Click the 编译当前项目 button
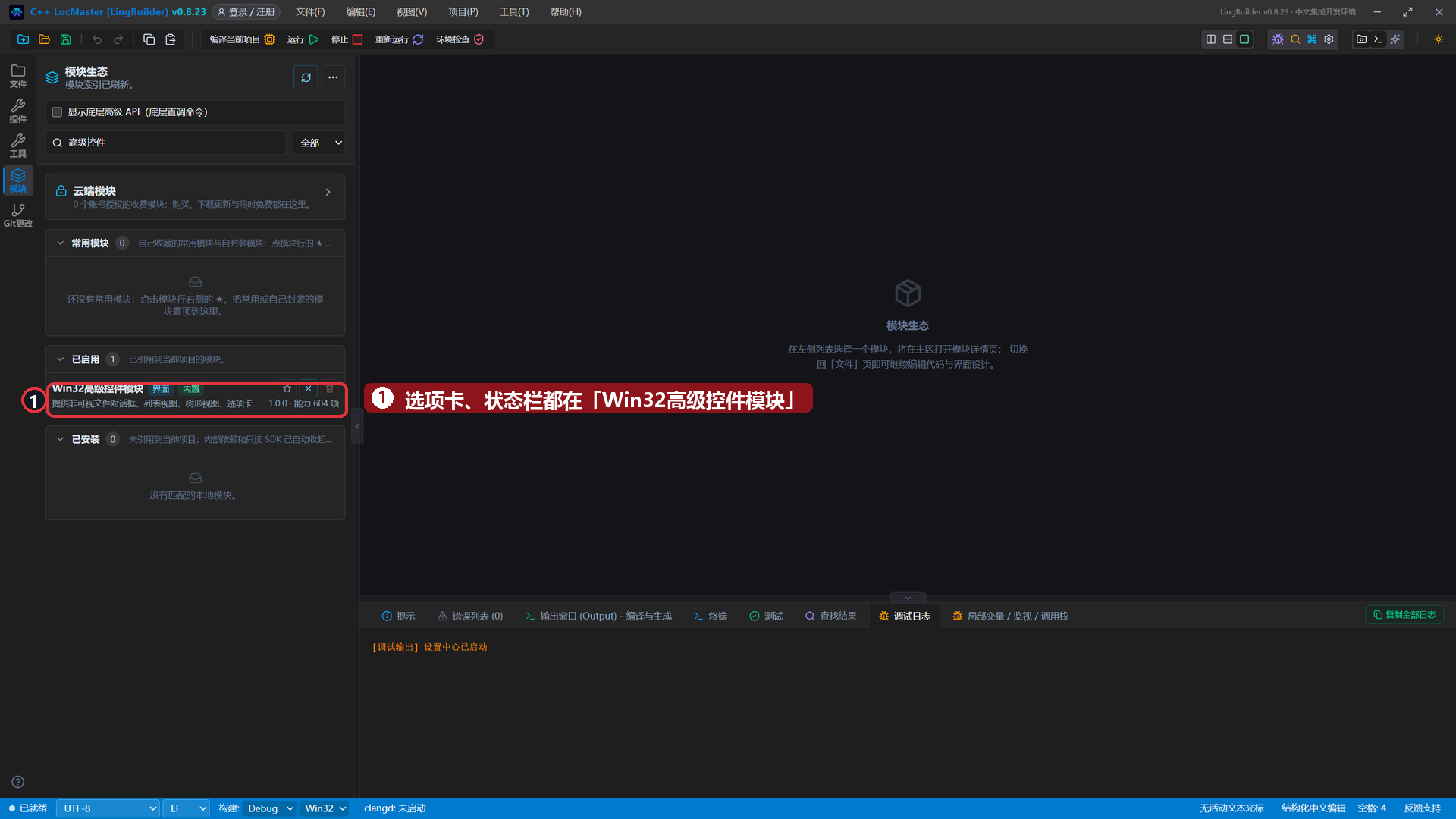 coord(242,39)
